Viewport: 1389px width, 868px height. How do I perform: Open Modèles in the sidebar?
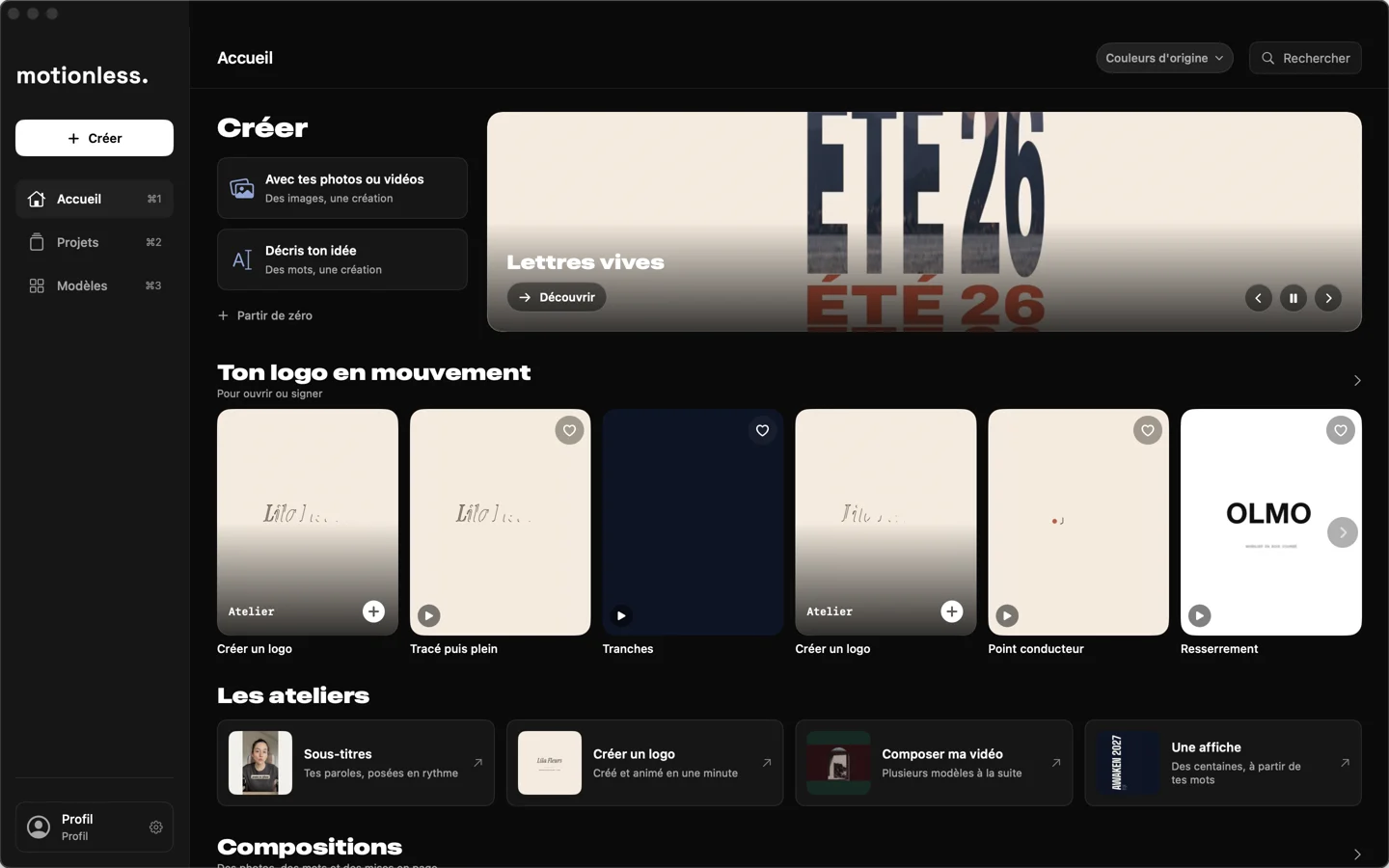point(95,285)
